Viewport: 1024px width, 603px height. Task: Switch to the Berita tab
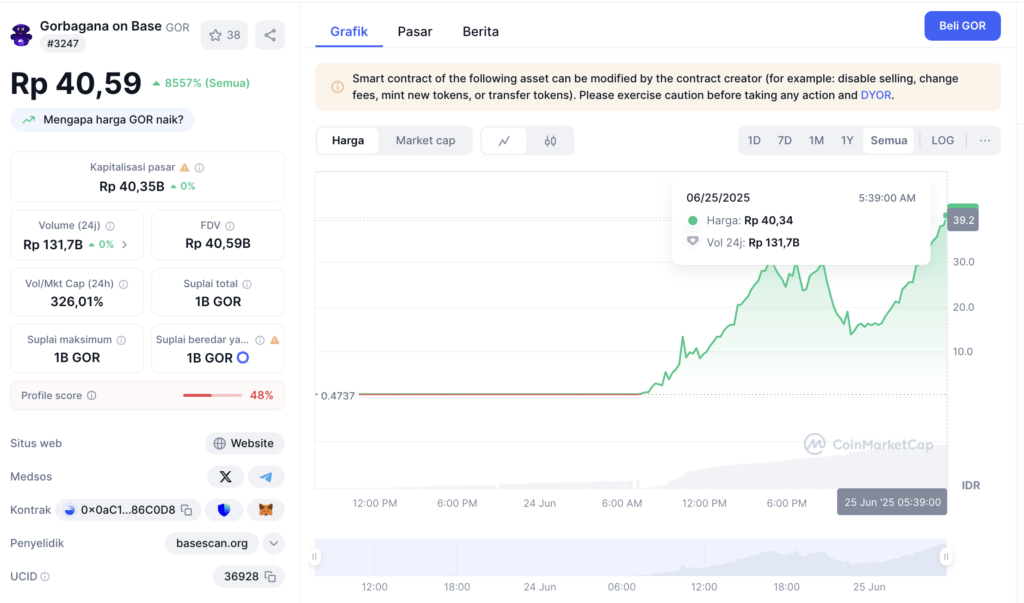tap(481, 31)
